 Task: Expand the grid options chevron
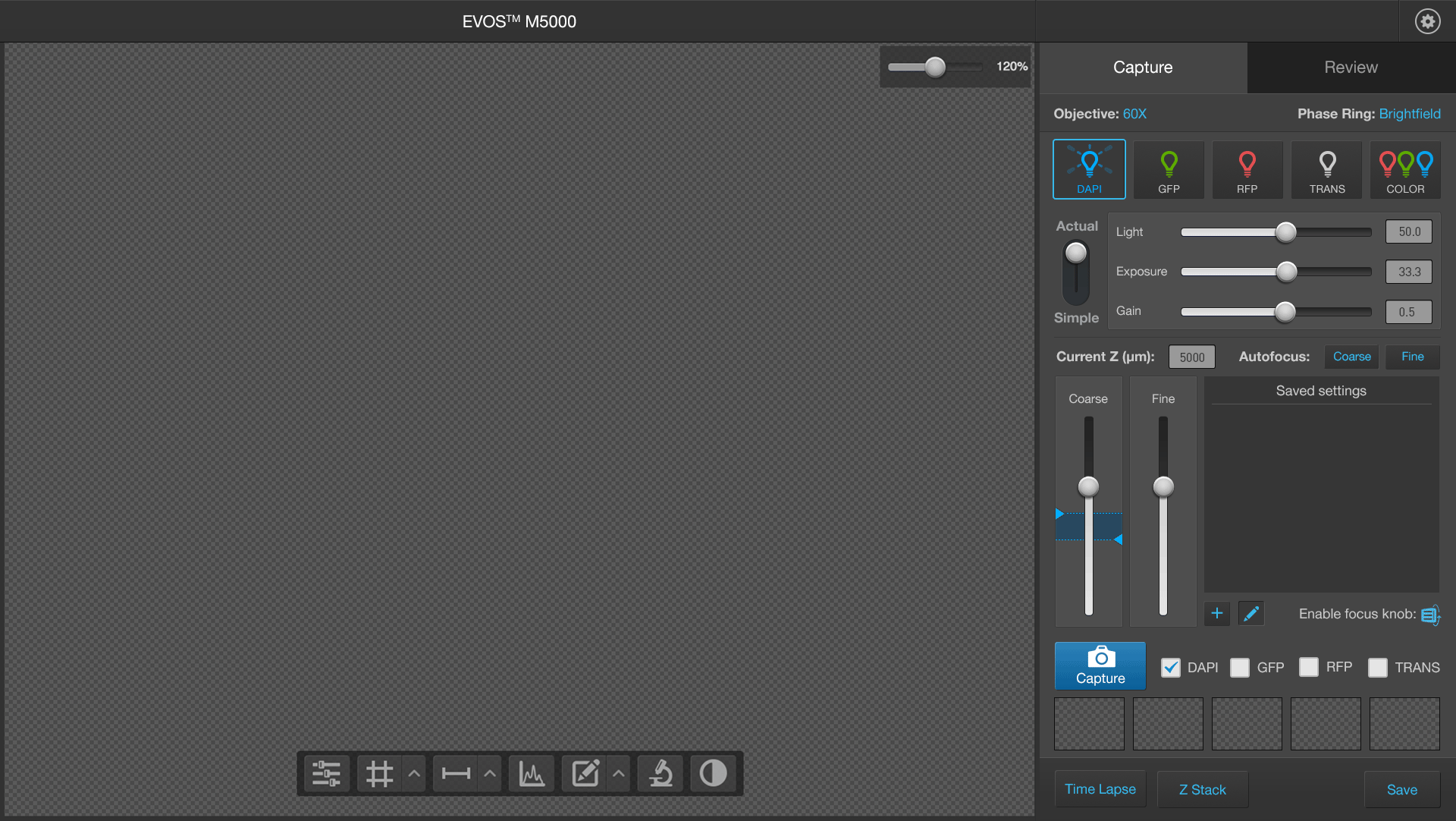pos(414,774)
